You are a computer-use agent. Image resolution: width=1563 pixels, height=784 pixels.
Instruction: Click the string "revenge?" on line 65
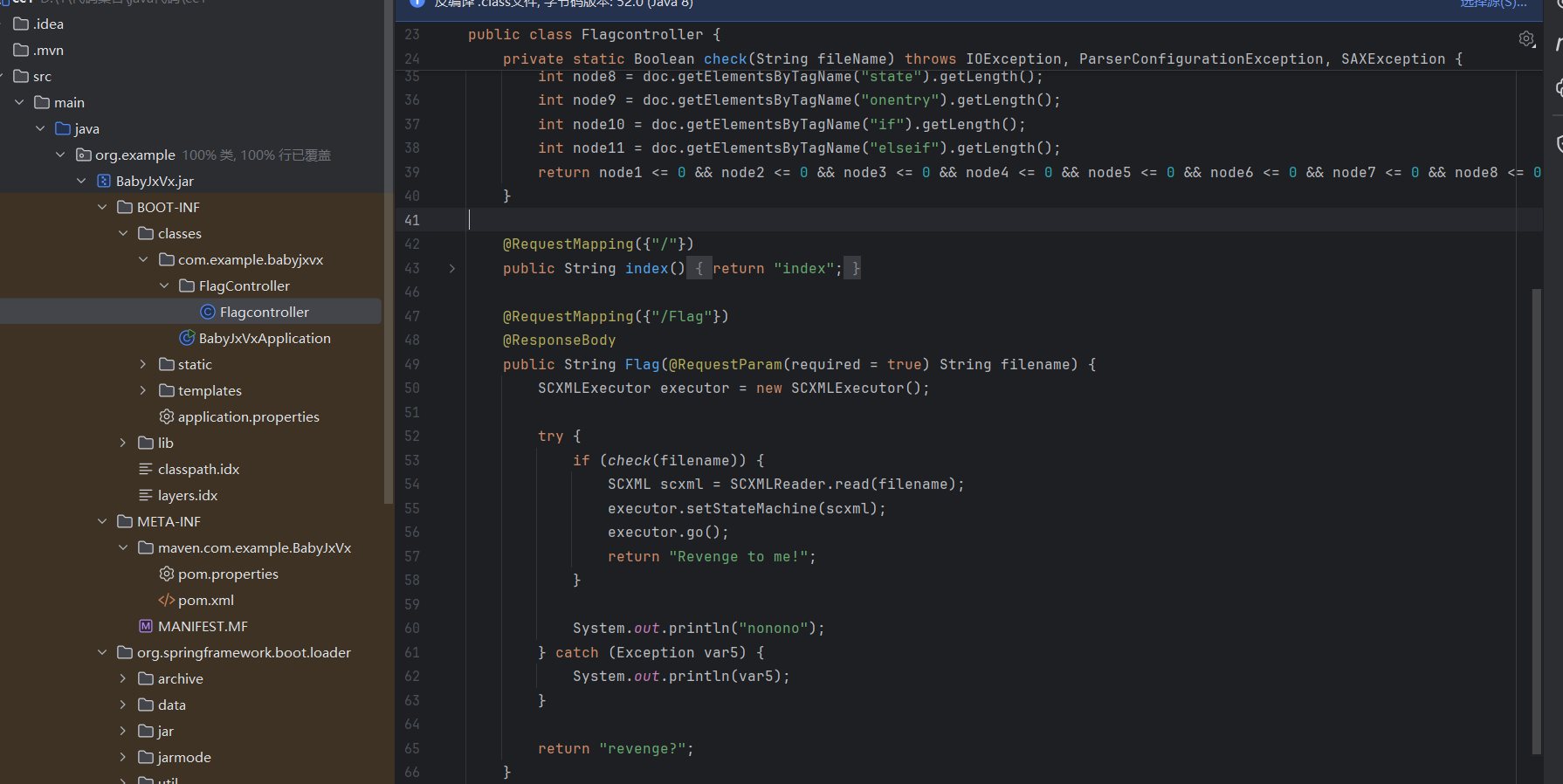coord(643,748)
